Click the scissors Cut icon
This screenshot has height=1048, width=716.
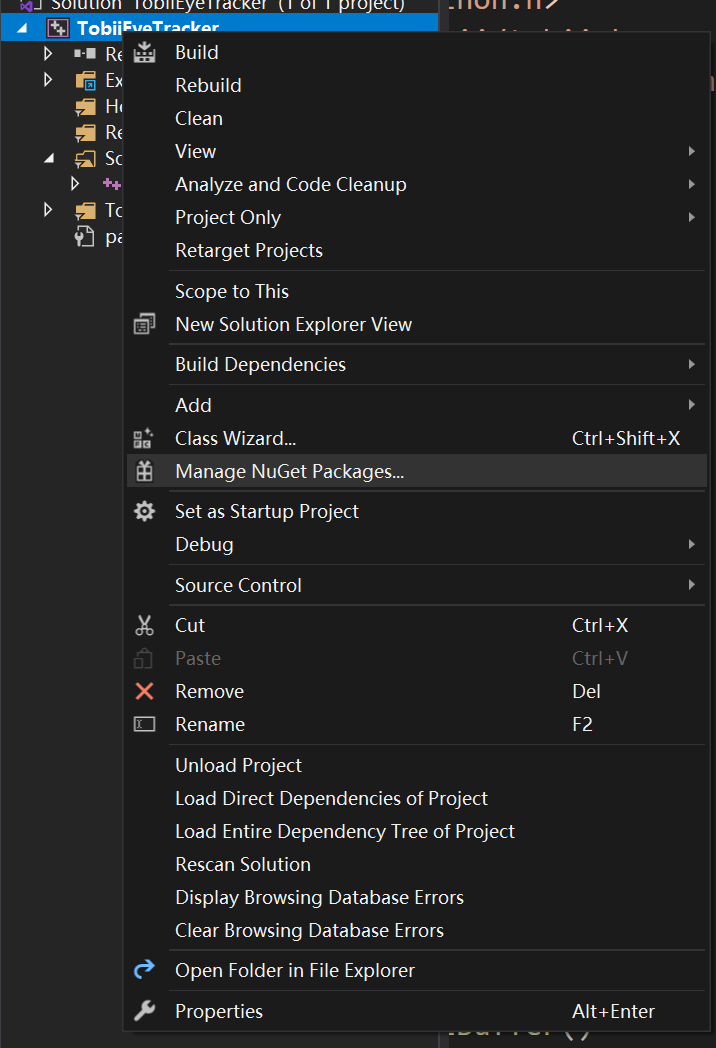(144, 625)
